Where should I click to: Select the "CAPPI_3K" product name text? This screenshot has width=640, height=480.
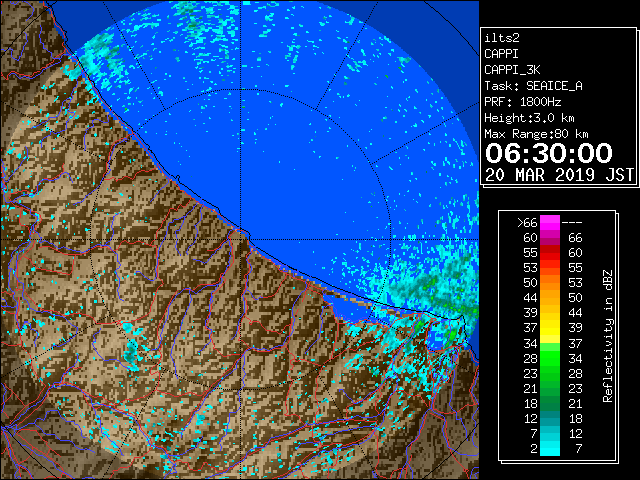[512, 70]
